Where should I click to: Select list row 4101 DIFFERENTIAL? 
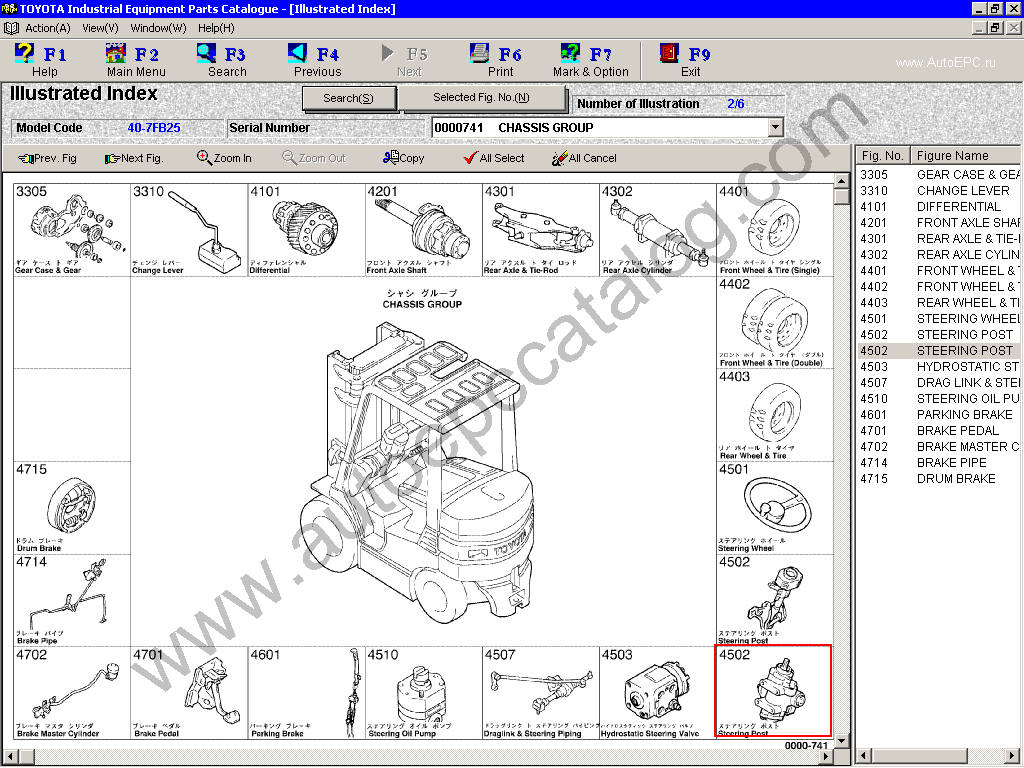point(938,206)
